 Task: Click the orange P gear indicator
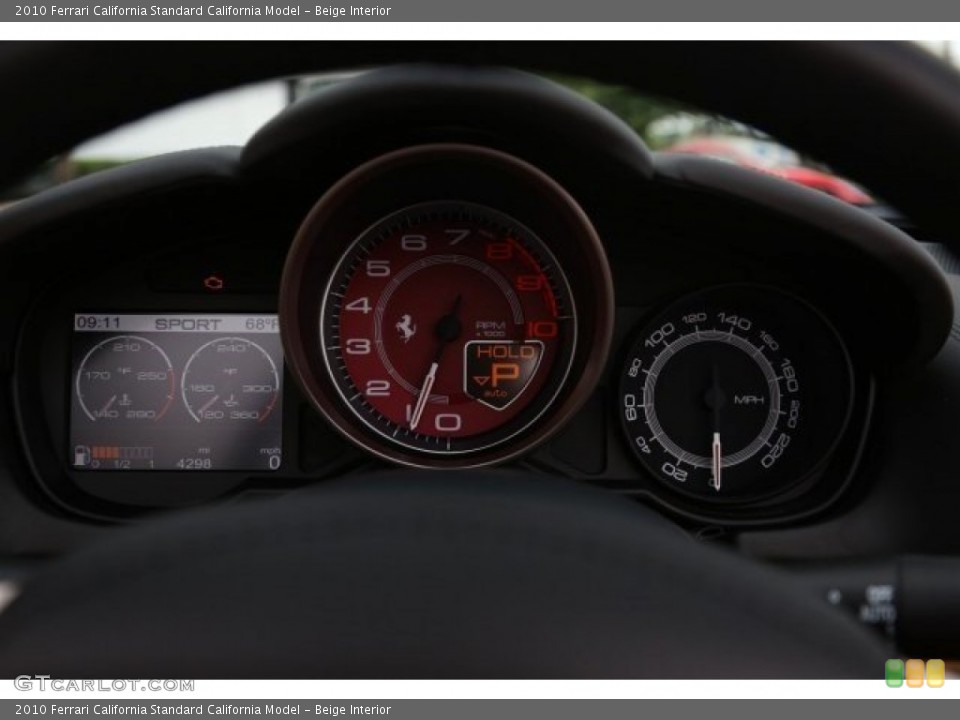tap(505, 374)
